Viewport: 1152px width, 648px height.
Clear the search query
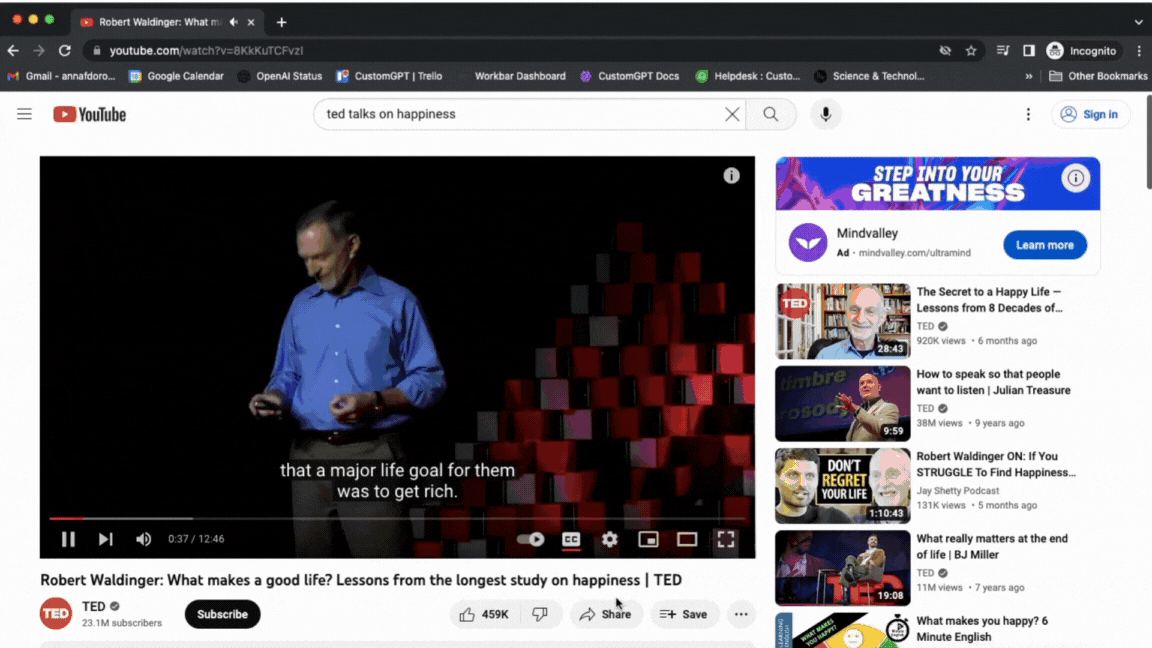[x=732, y=114]
